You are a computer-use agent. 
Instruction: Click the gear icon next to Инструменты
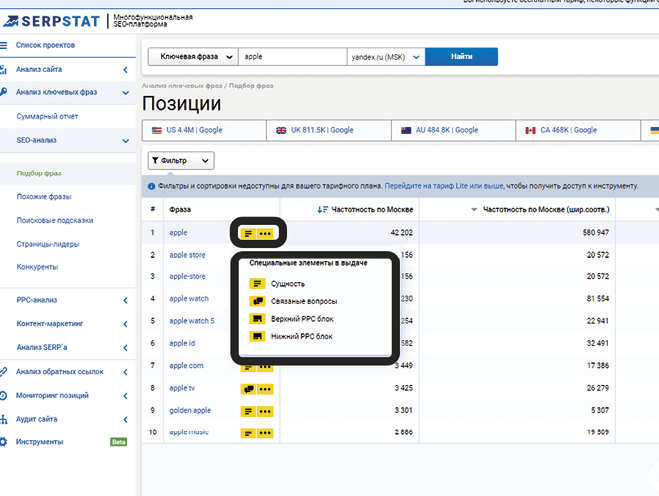tap(5, 441)
